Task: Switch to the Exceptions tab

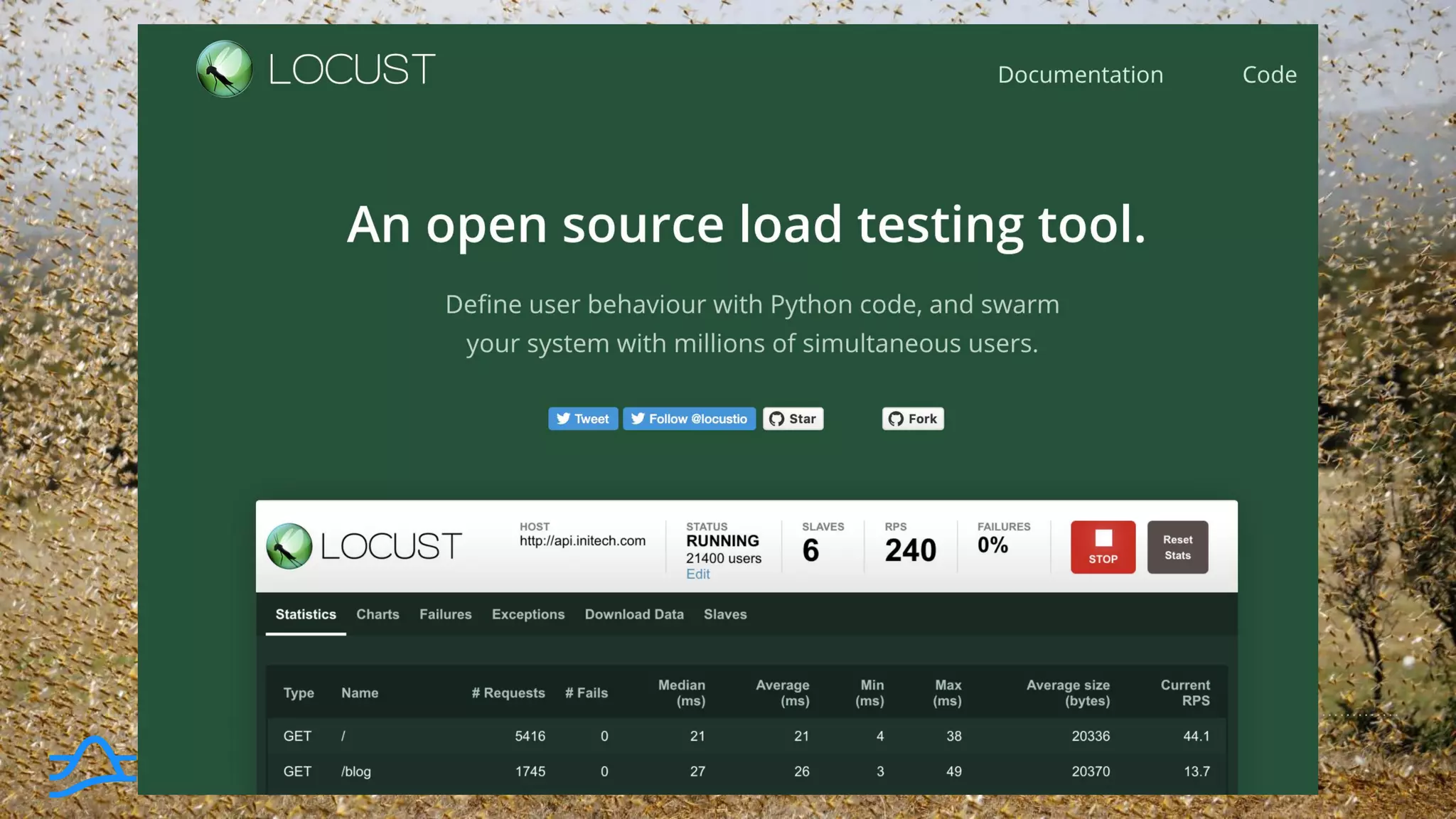Action: pyautogui.click(x=528, y=614)
